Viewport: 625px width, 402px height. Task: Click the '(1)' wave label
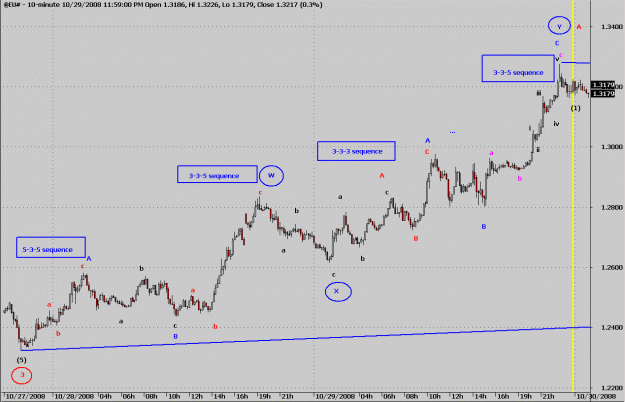[575, 108]
